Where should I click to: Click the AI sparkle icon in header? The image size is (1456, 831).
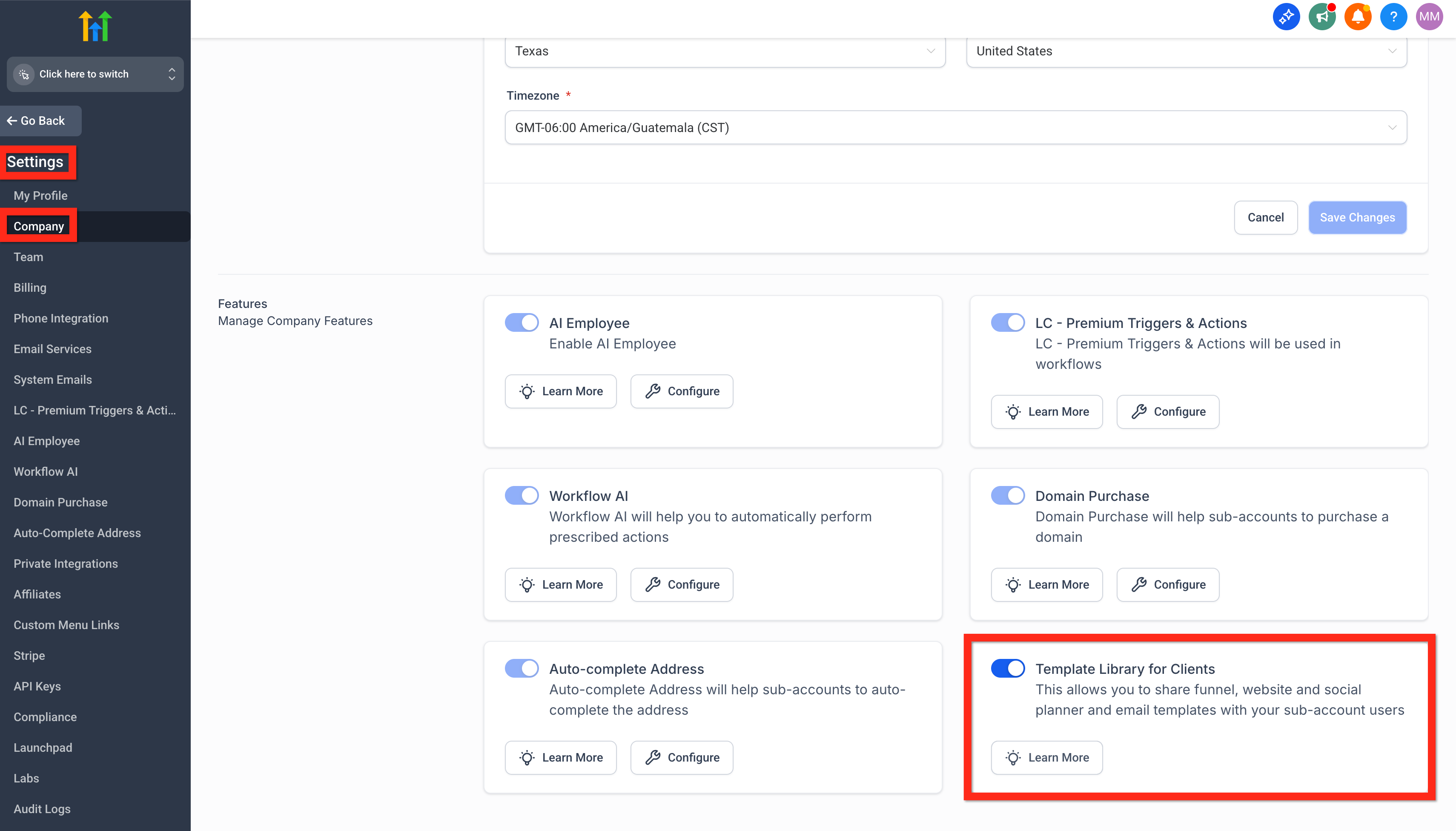[x=1286, y=17]
